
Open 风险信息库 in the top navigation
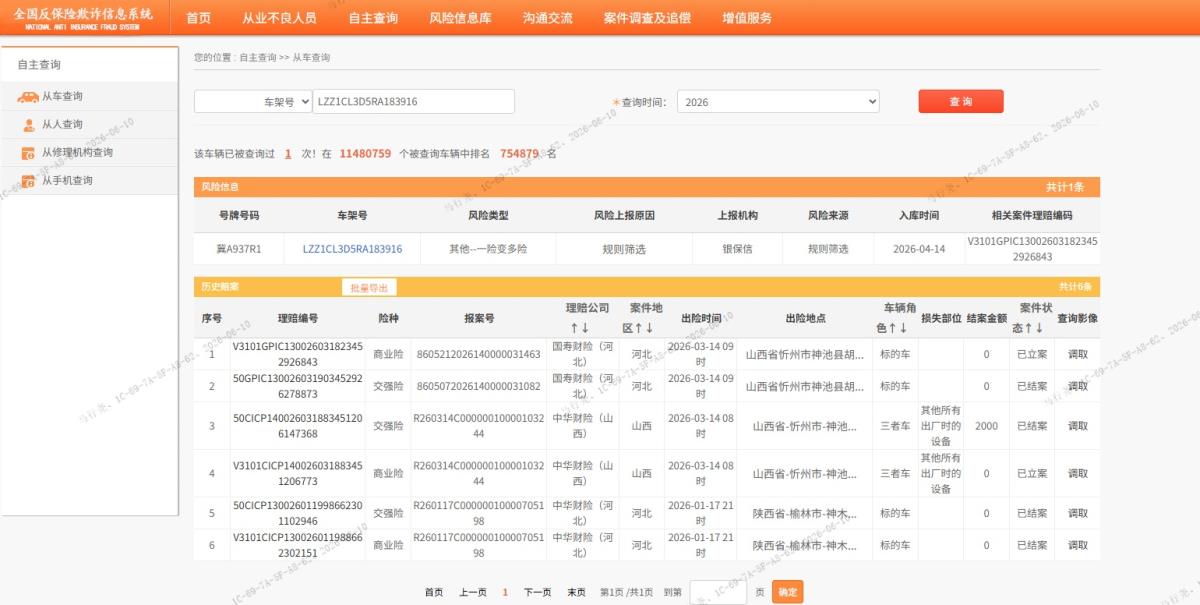pos(460,18)
